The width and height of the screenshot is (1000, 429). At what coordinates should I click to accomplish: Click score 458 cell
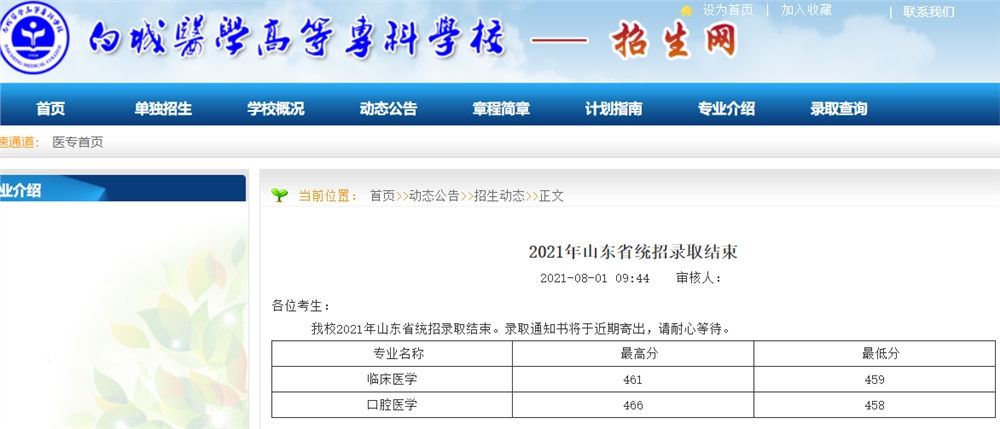[x=874, y=405]
